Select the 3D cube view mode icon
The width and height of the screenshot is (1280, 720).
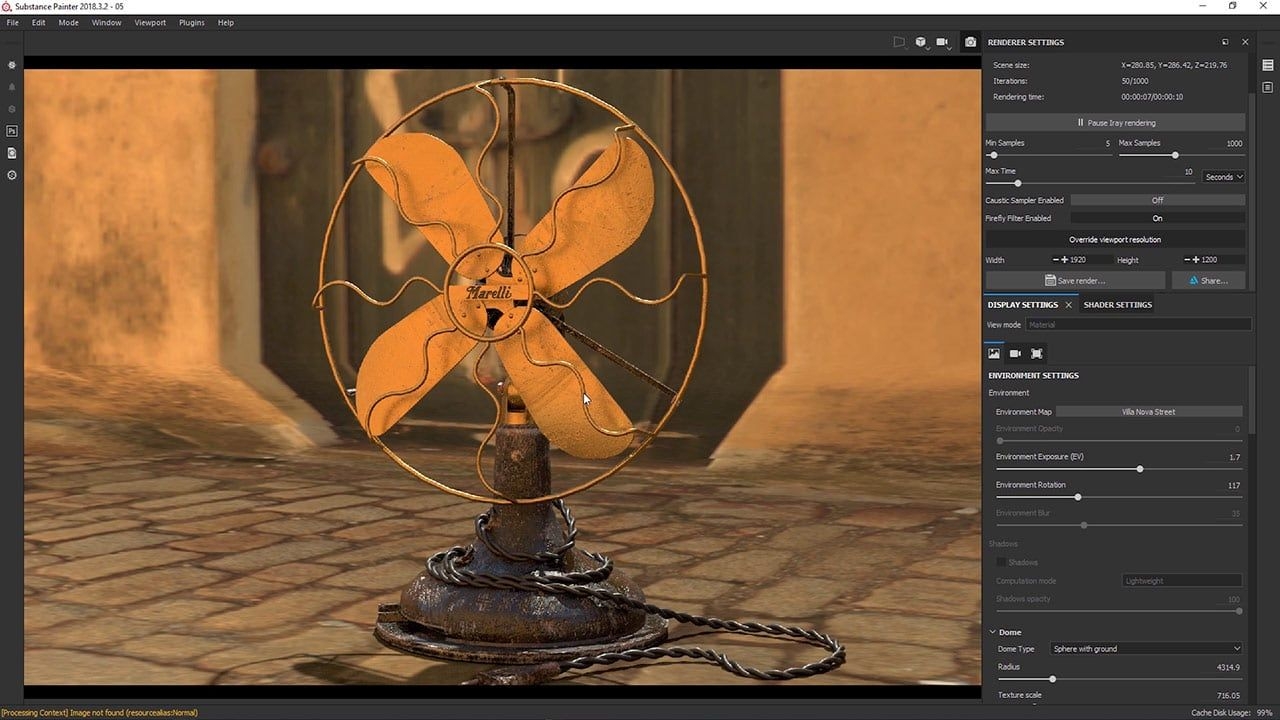921,42
